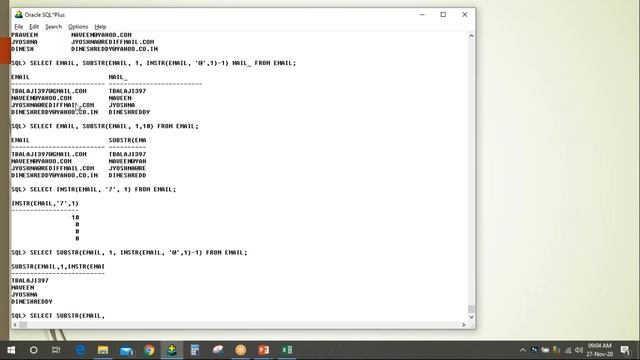
Task: Minimize the SQL*Plus window
Action: pyautogui.click(x=422, y=15)
